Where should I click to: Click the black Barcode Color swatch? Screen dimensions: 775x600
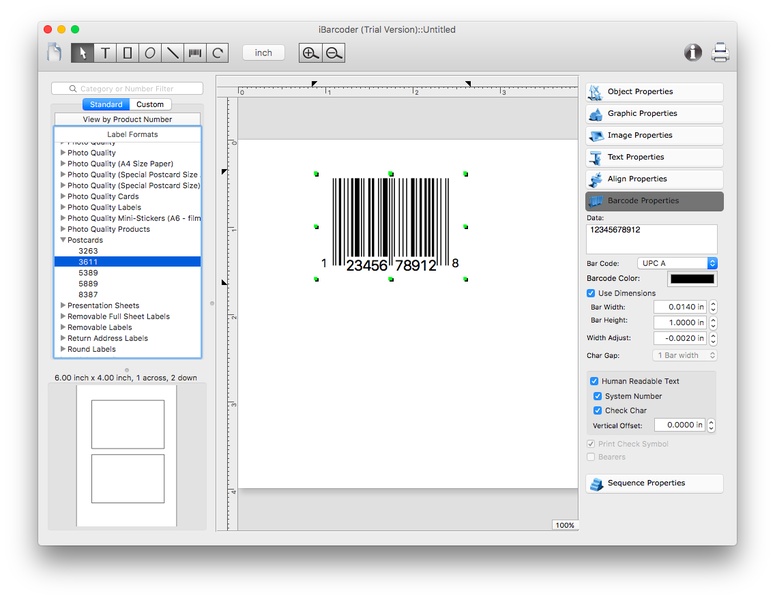click(x=691, y=278)
